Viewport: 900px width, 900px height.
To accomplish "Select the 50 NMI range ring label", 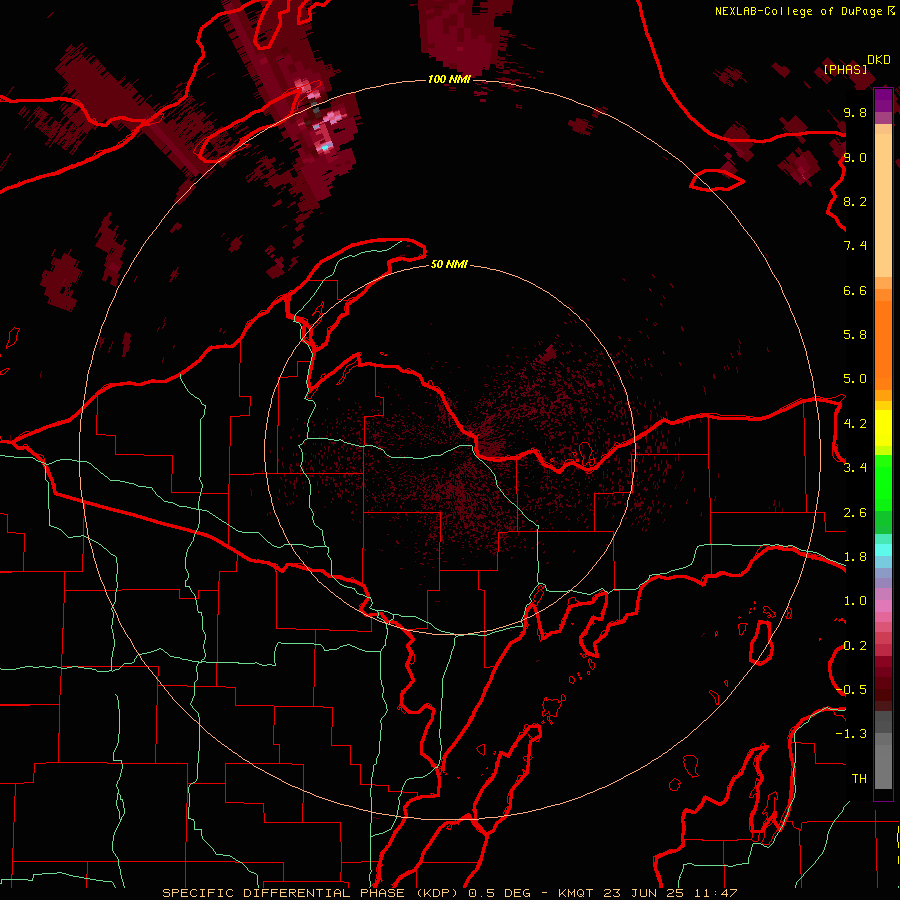I will coord(449,264).
